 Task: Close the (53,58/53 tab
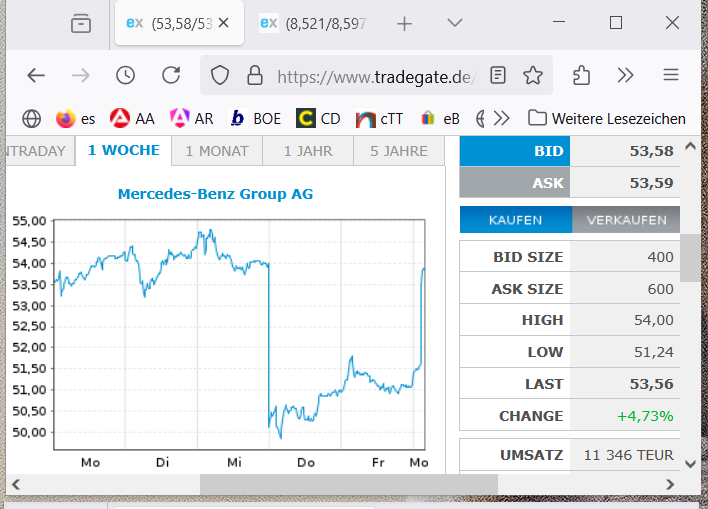click(224, 23)
